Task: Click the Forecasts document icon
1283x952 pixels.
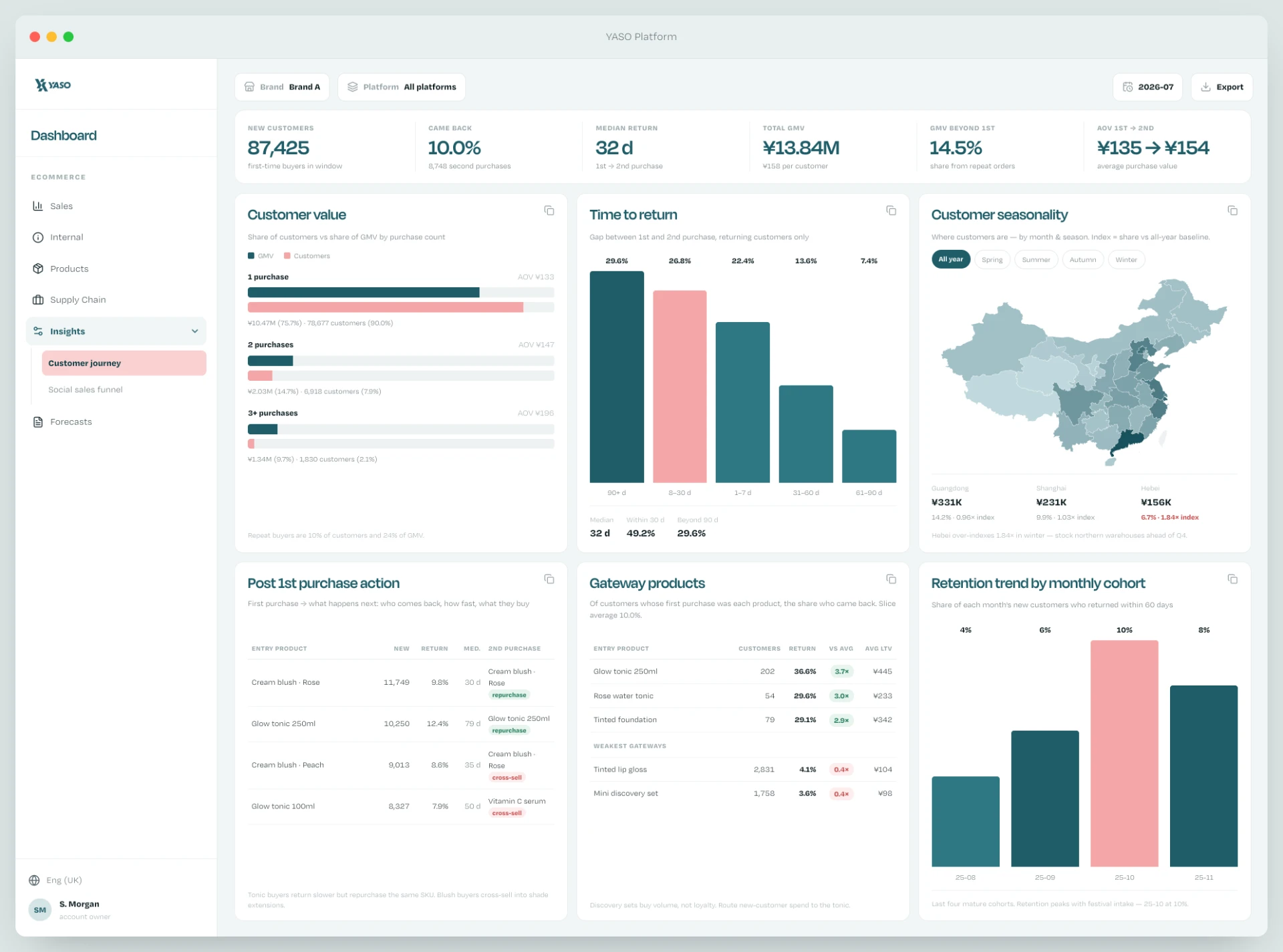Action: 38,422
